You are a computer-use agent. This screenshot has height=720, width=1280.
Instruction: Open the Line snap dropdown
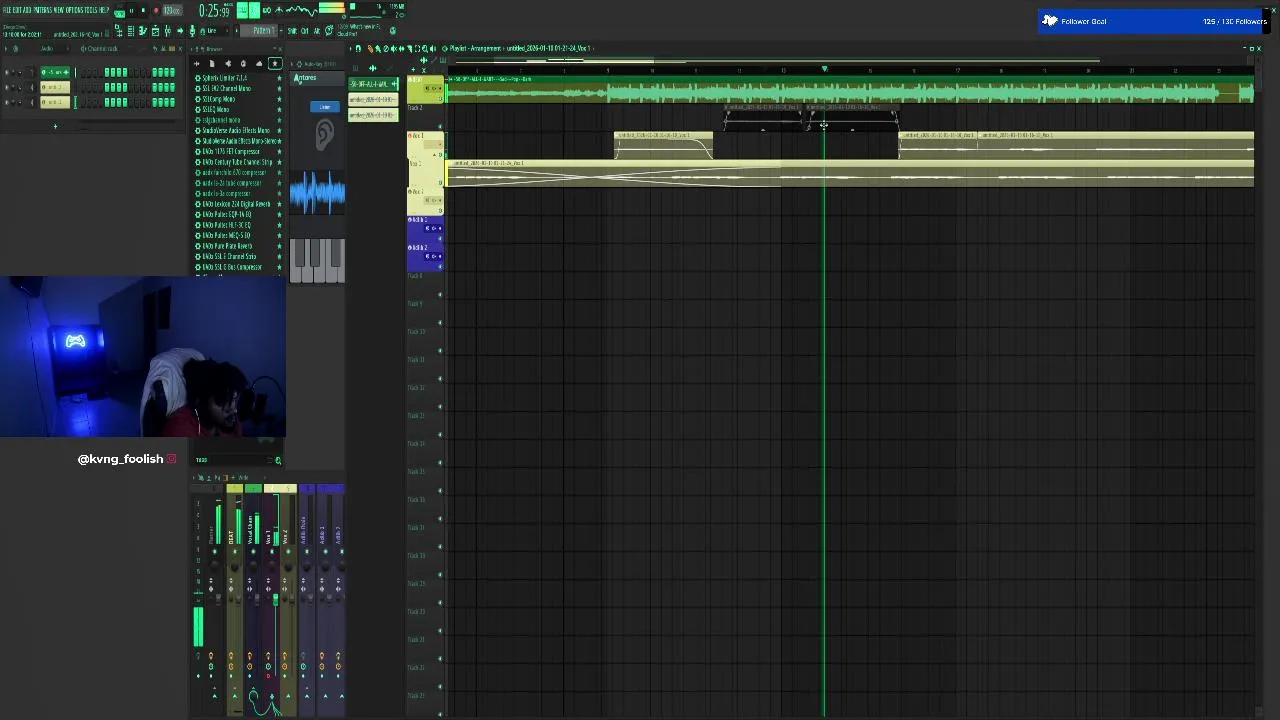213,31
